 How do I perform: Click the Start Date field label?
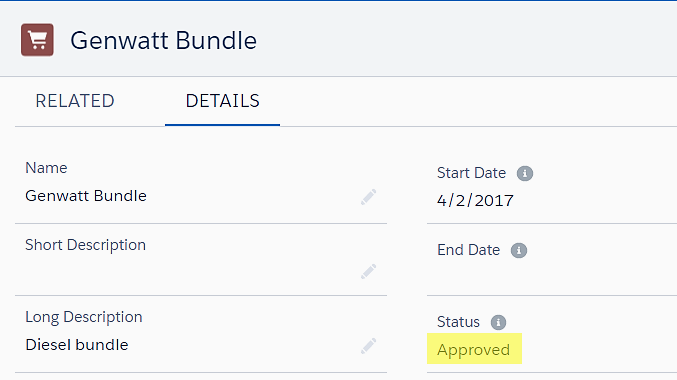[x=471, y=173]
